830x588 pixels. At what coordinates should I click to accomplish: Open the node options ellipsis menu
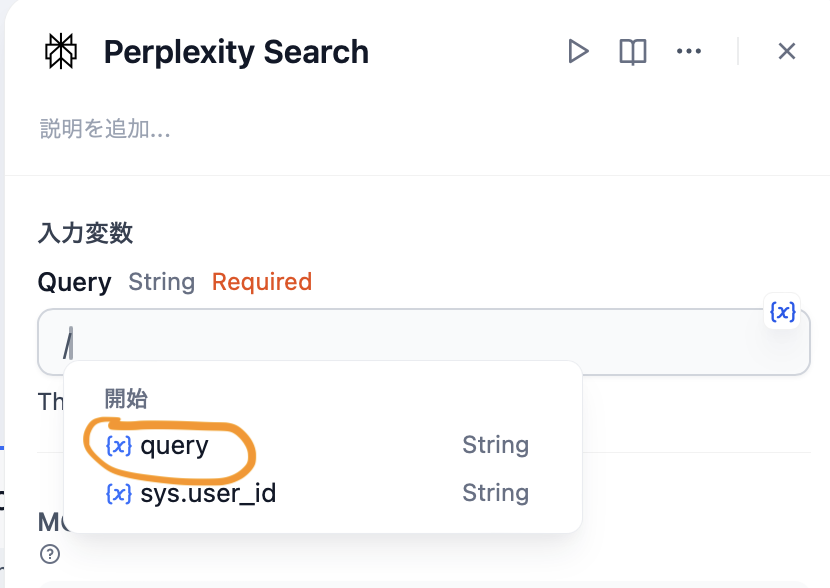[688, 51]
